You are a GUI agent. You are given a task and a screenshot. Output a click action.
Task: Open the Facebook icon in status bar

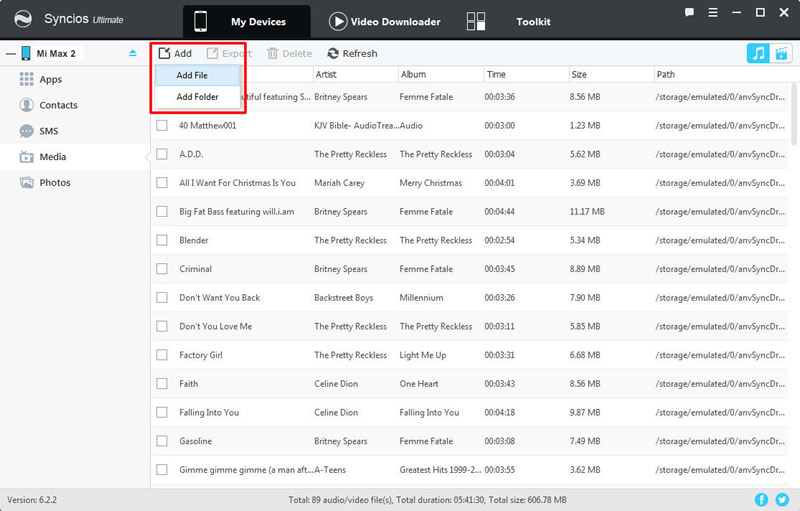(x=761, y=500)
